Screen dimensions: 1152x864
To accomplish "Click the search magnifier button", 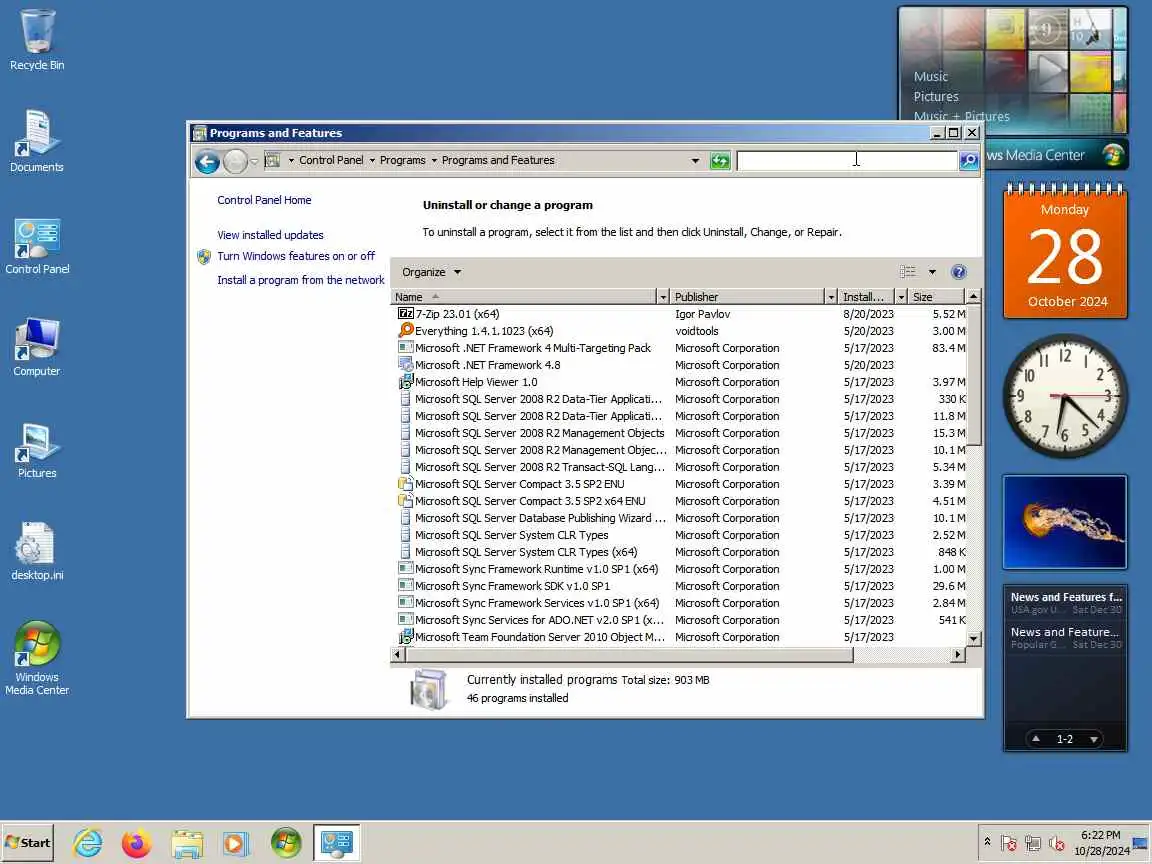I will (969, 160).
